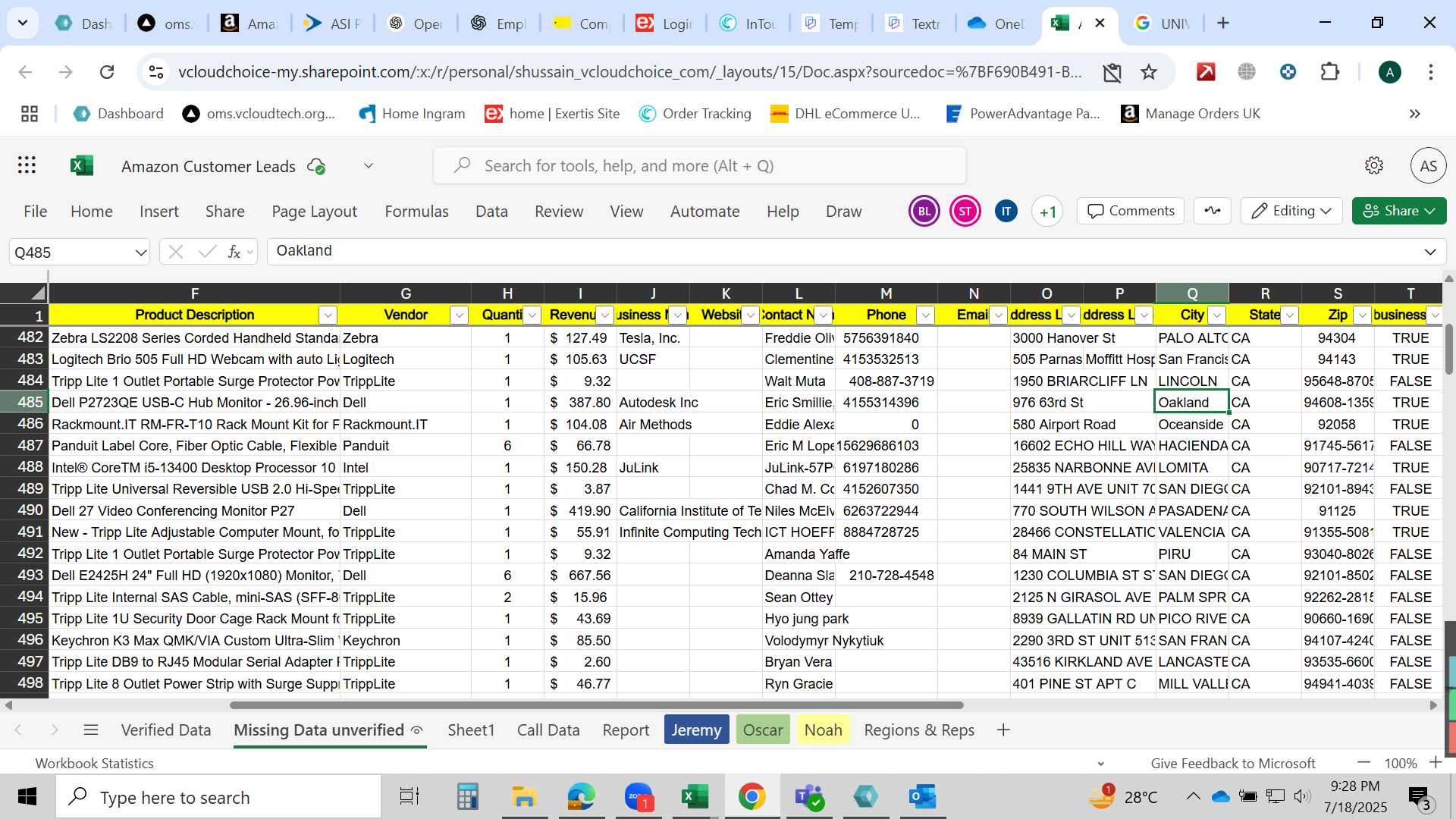
Task: Toggle the Product Description filter button
Action: [x=328, y=315]
